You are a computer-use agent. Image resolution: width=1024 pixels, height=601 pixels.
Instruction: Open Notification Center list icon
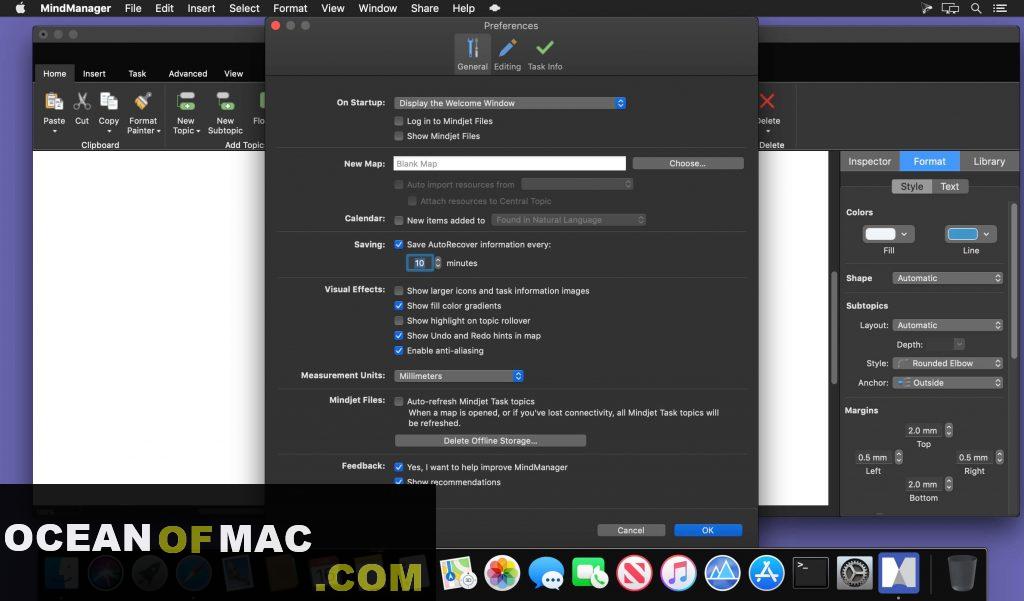tap(1000, 8)
